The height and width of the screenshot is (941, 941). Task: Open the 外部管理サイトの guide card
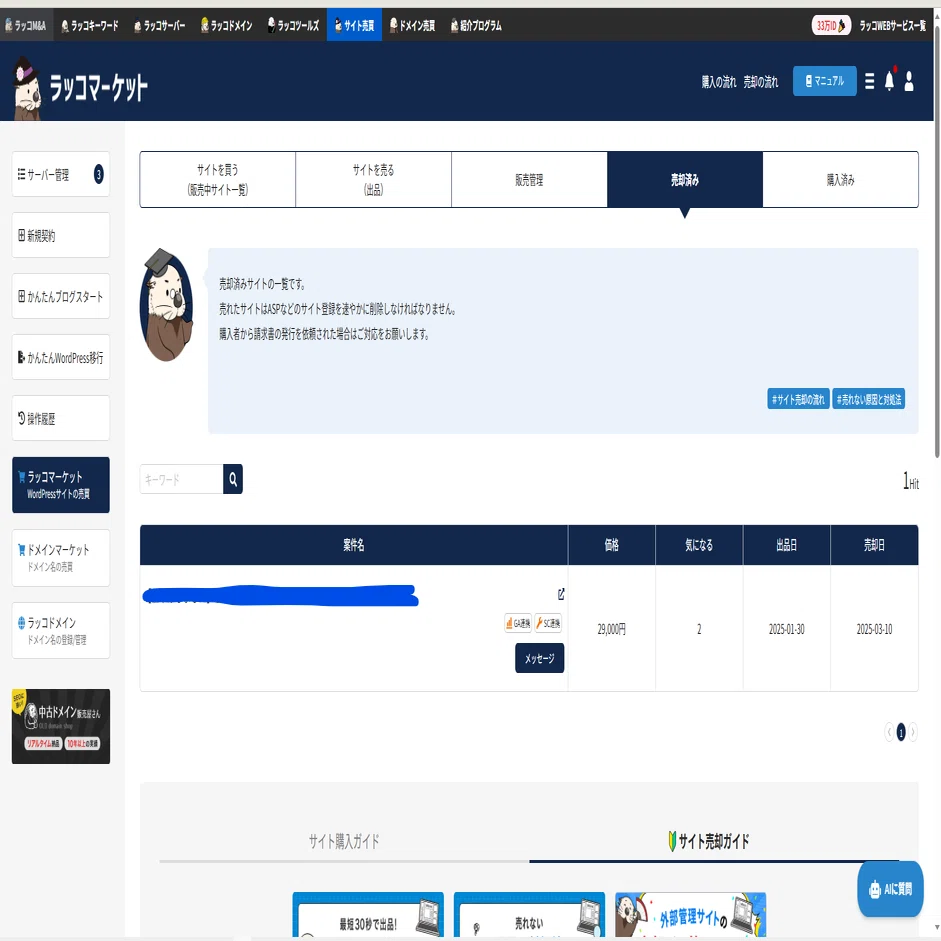690,915
